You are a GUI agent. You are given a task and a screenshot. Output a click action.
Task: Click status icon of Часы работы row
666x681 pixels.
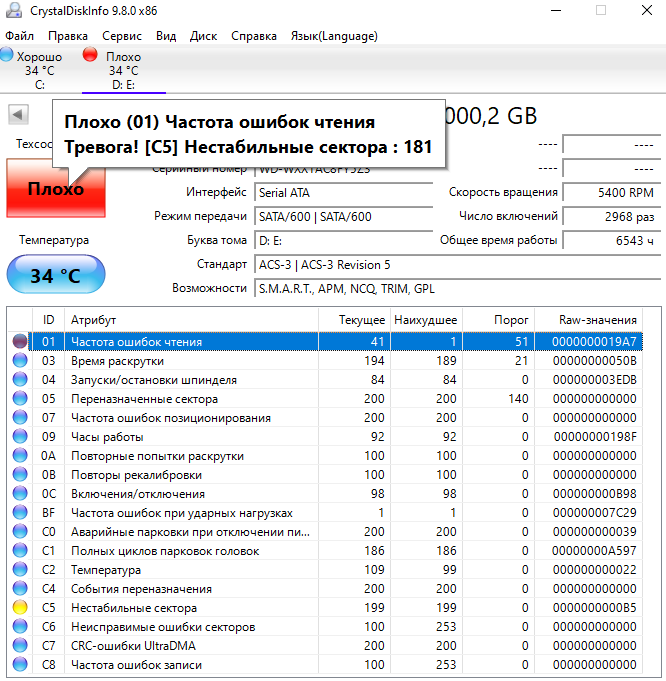[x=20, y=436]
